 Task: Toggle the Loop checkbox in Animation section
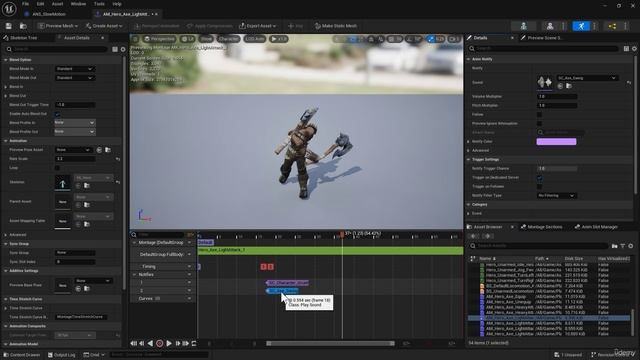coord(57,168)
